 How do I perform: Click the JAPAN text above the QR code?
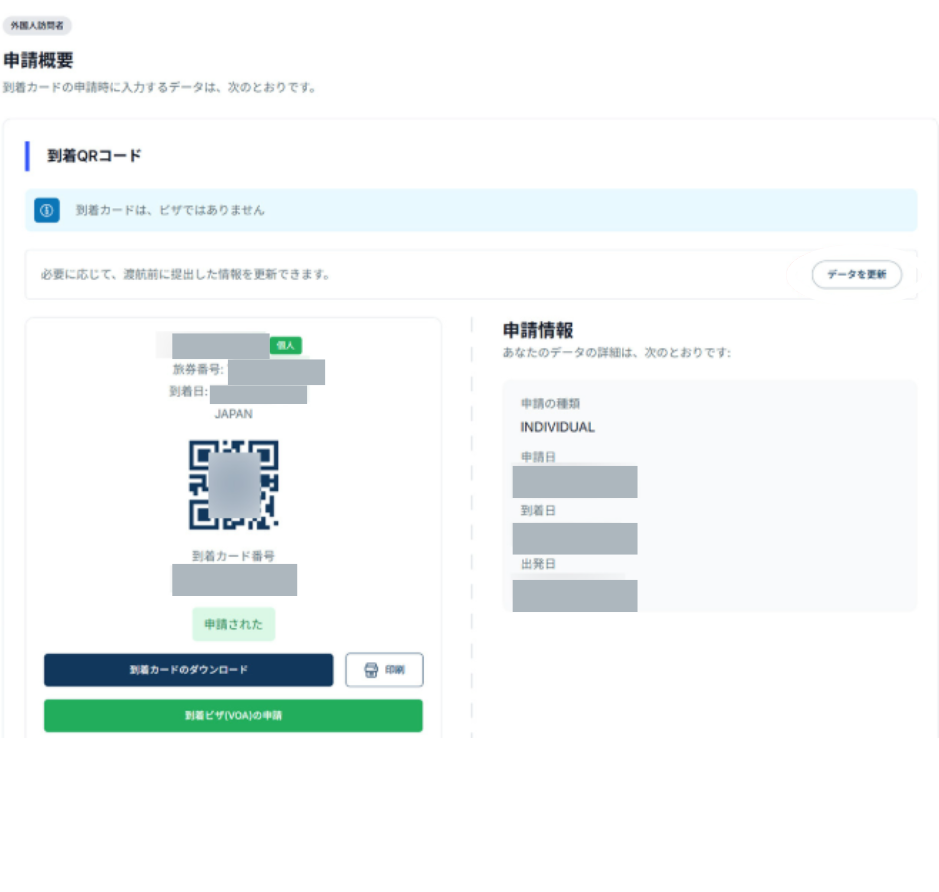pyautogui.click(x=234, y=414)
